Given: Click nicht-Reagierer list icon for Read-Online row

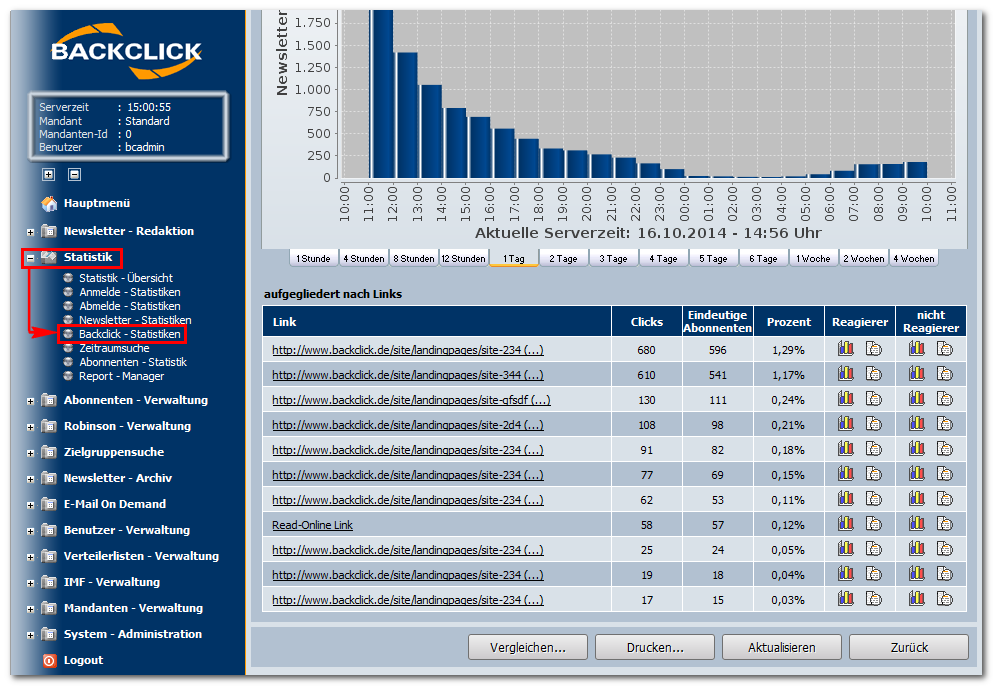Looking at the screenshot, I should click(945, 523).
